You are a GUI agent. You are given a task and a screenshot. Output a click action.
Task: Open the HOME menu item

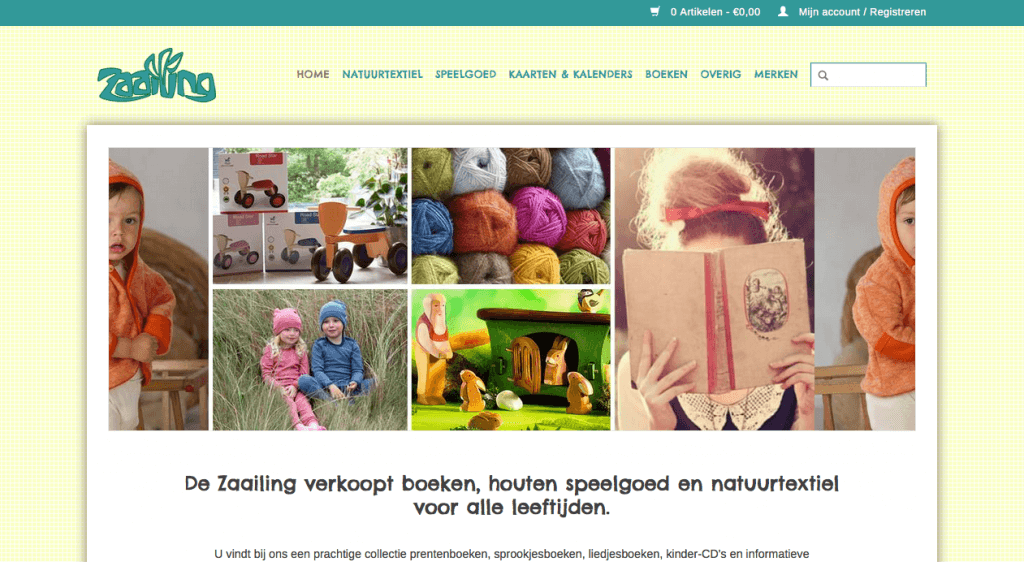(x=313, y=74)
